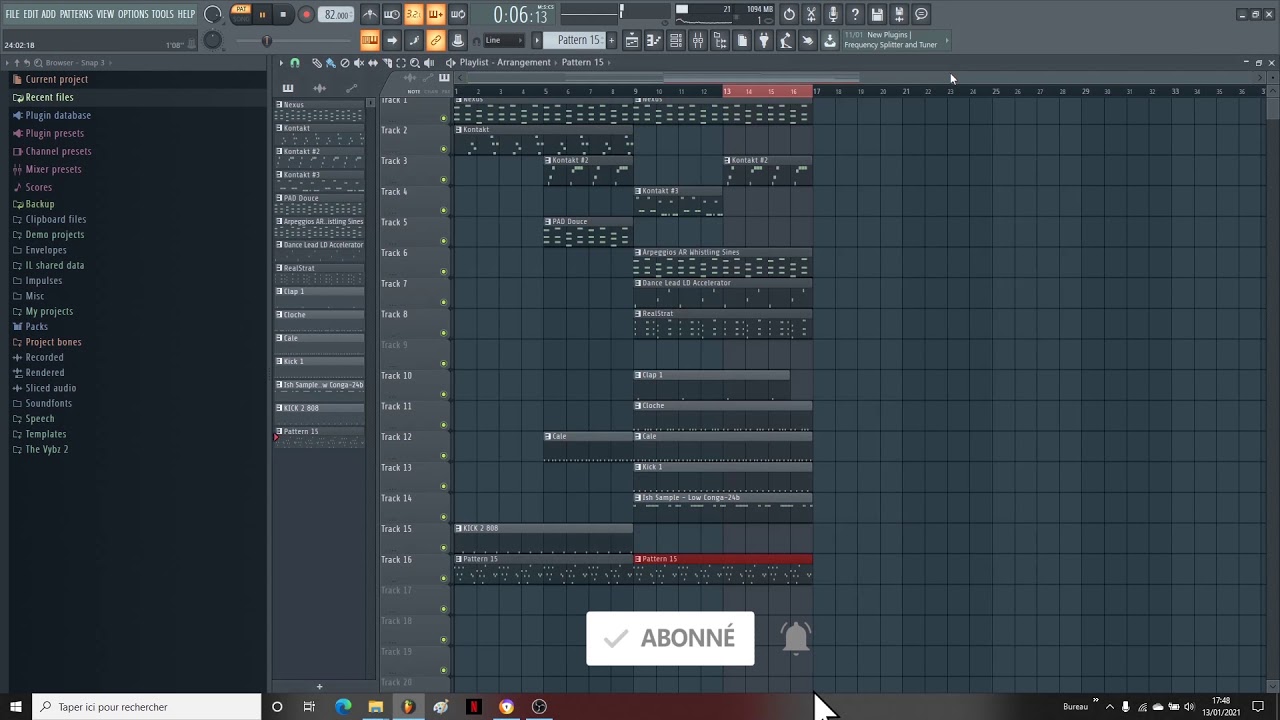The height and width of the screenshot is (720, 1280).
Task: Expand the My projects folder
Action: pyautogui.click(x=48, y=311)
